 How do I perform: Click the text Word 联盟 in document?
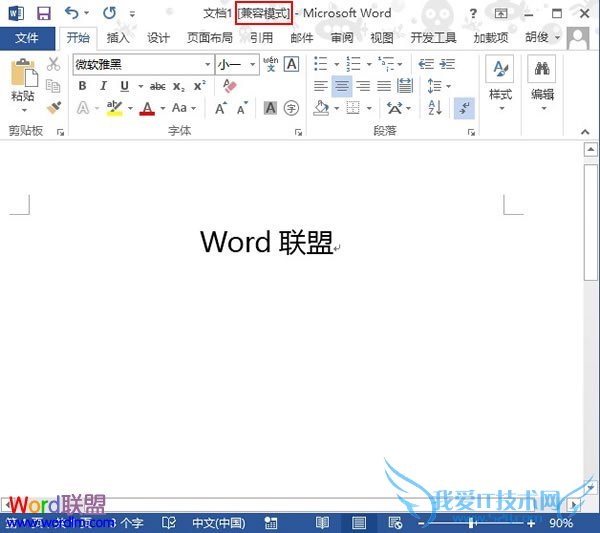click(x=266, y=242)
